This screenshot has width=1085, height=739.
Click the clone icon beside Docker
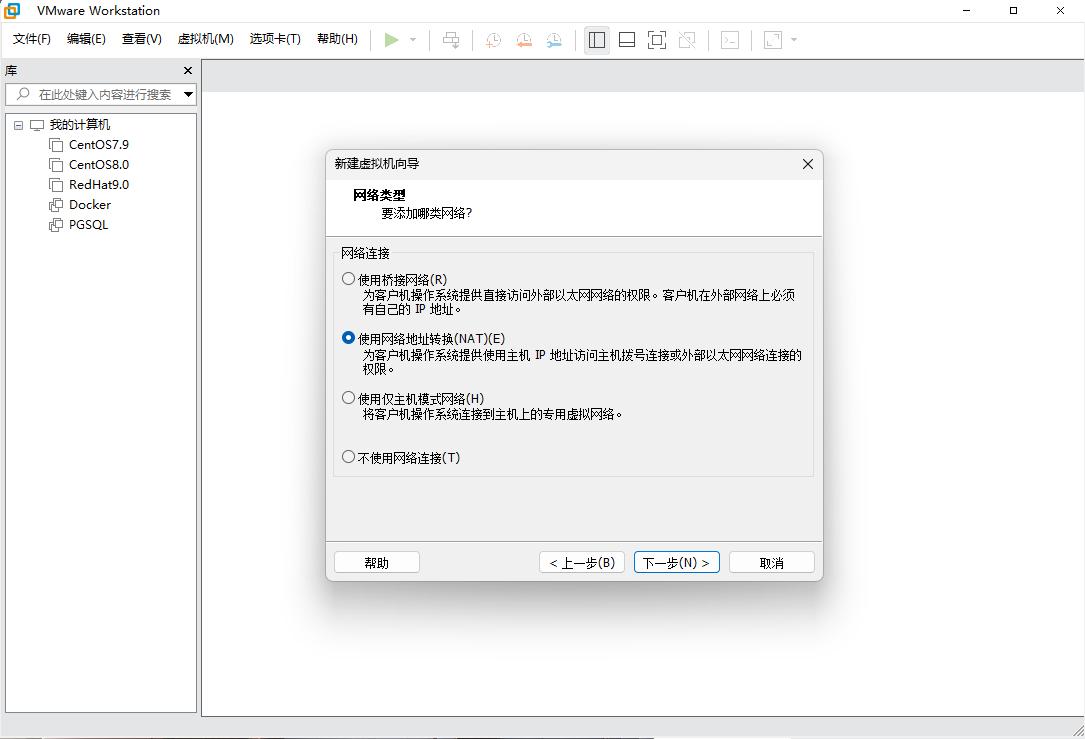click(56, 205)
